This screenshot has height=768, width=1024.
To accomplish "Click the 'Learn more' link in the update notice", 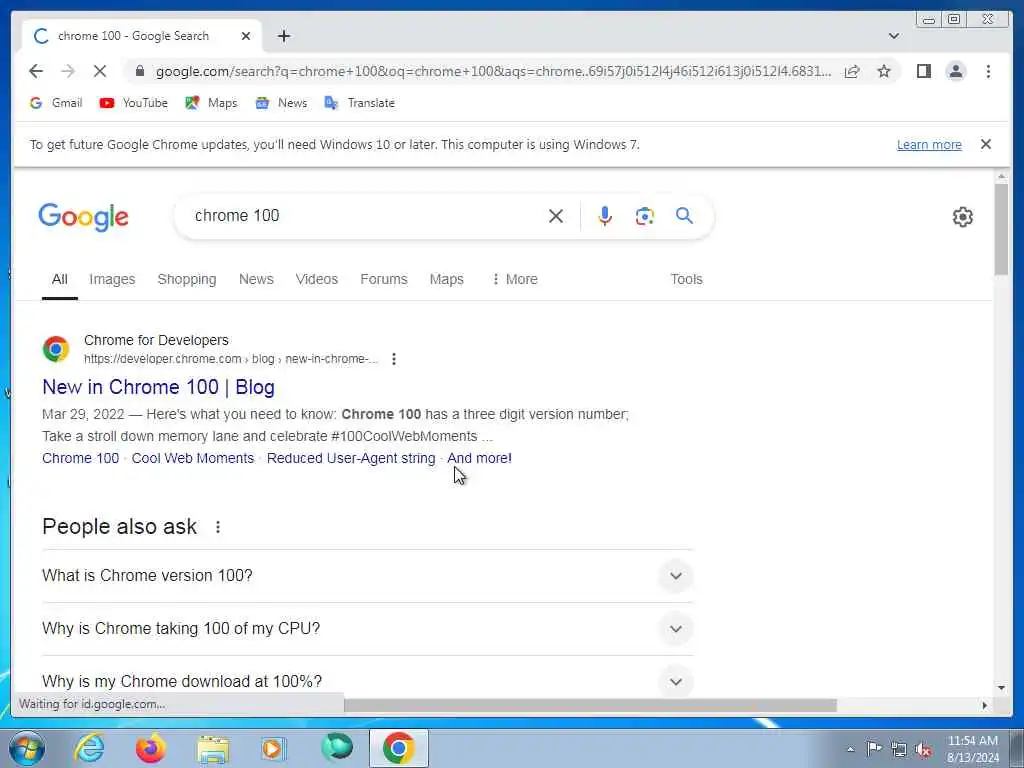I will pos(929,144).
